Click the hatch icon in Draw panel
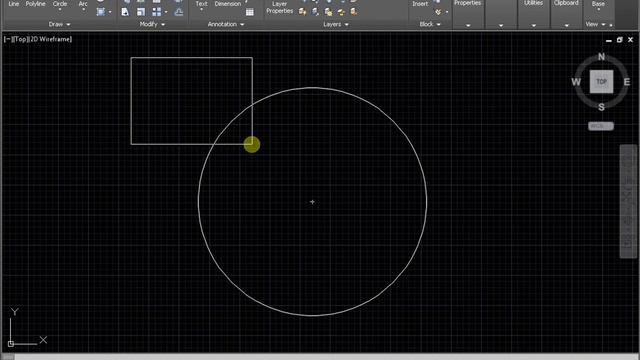The width and height of the screenshot is (640, 360). (100, 12)
